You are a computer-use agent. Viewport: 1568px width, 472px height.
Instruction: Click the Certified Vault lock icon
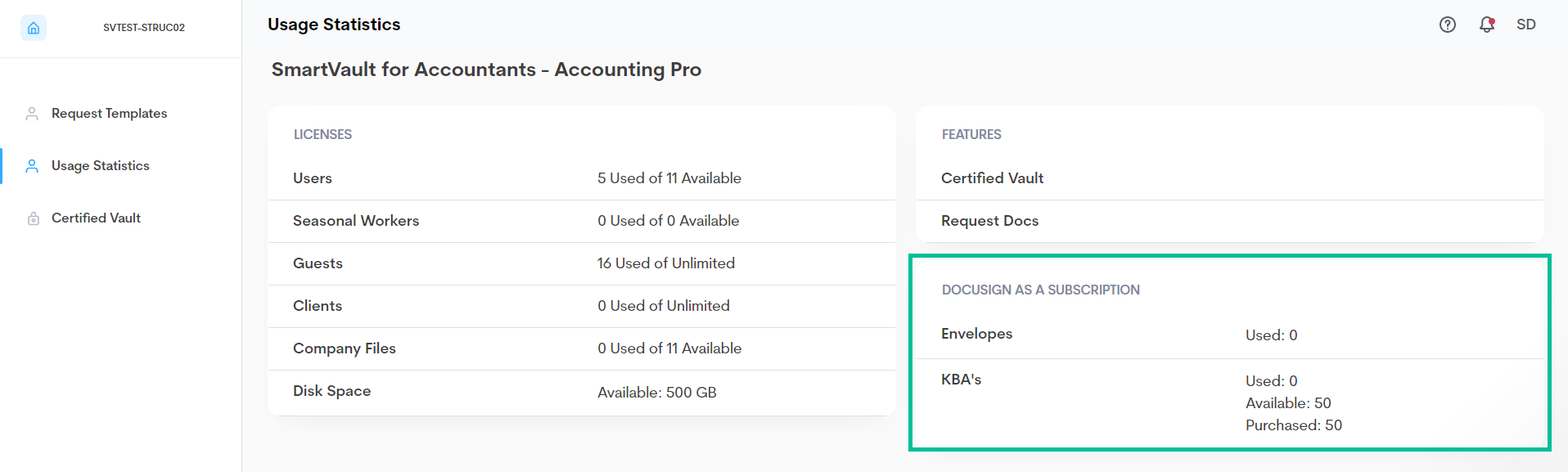click(x=34, y=218)
